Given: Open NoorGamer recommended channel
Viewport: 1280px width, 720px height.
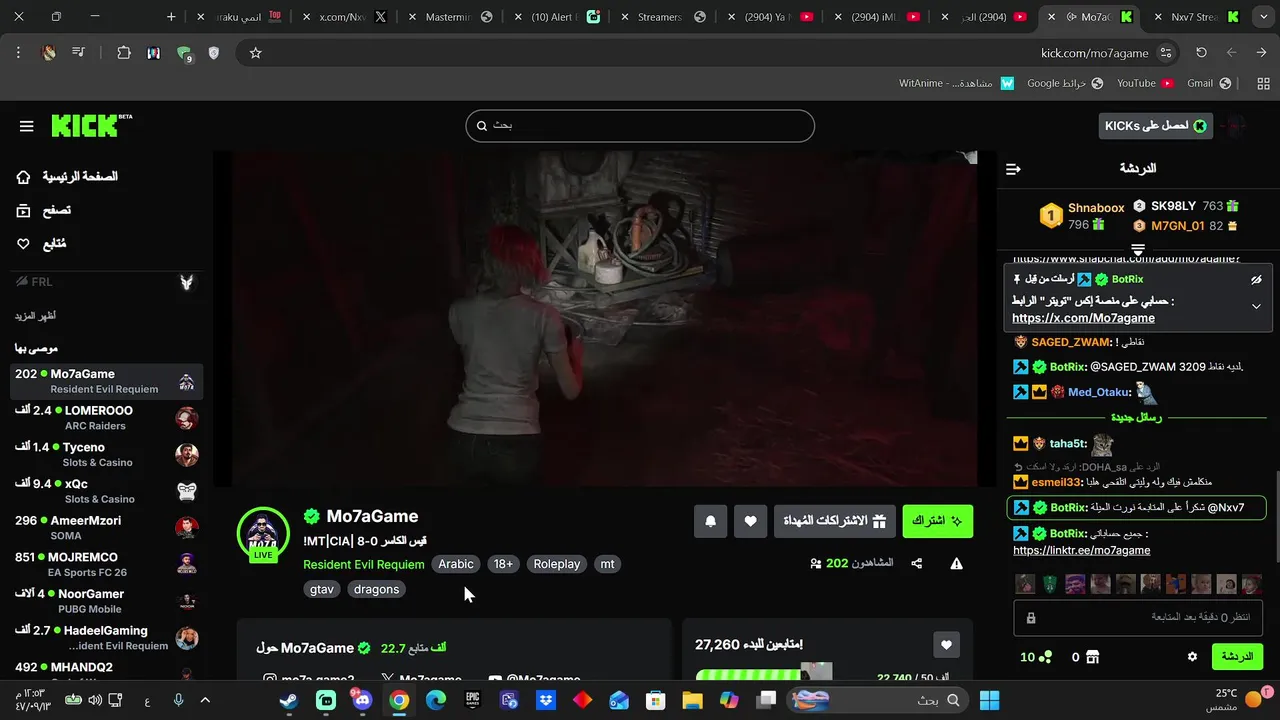Looking at the screenshot, I should [x=106, y=601].
